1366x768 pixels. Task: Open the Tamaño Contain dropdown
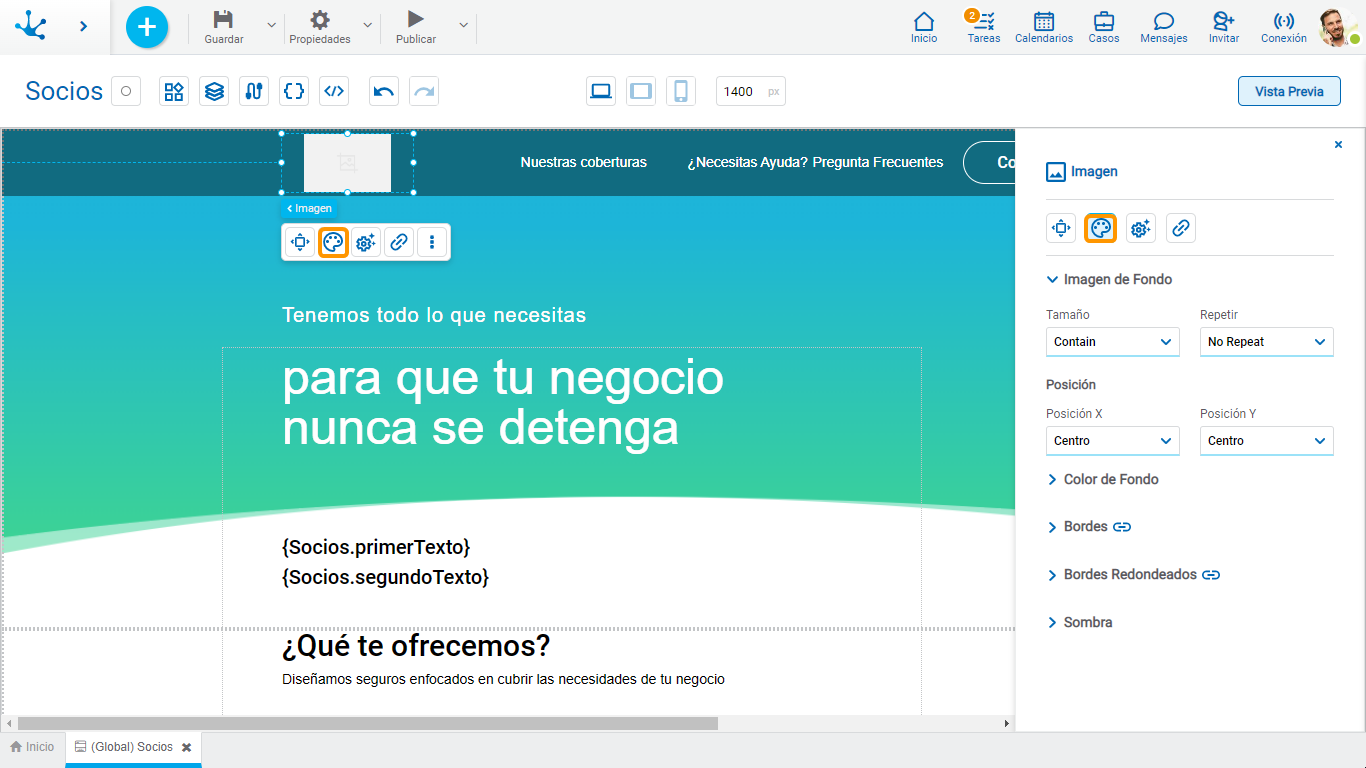coord(1113,342)
